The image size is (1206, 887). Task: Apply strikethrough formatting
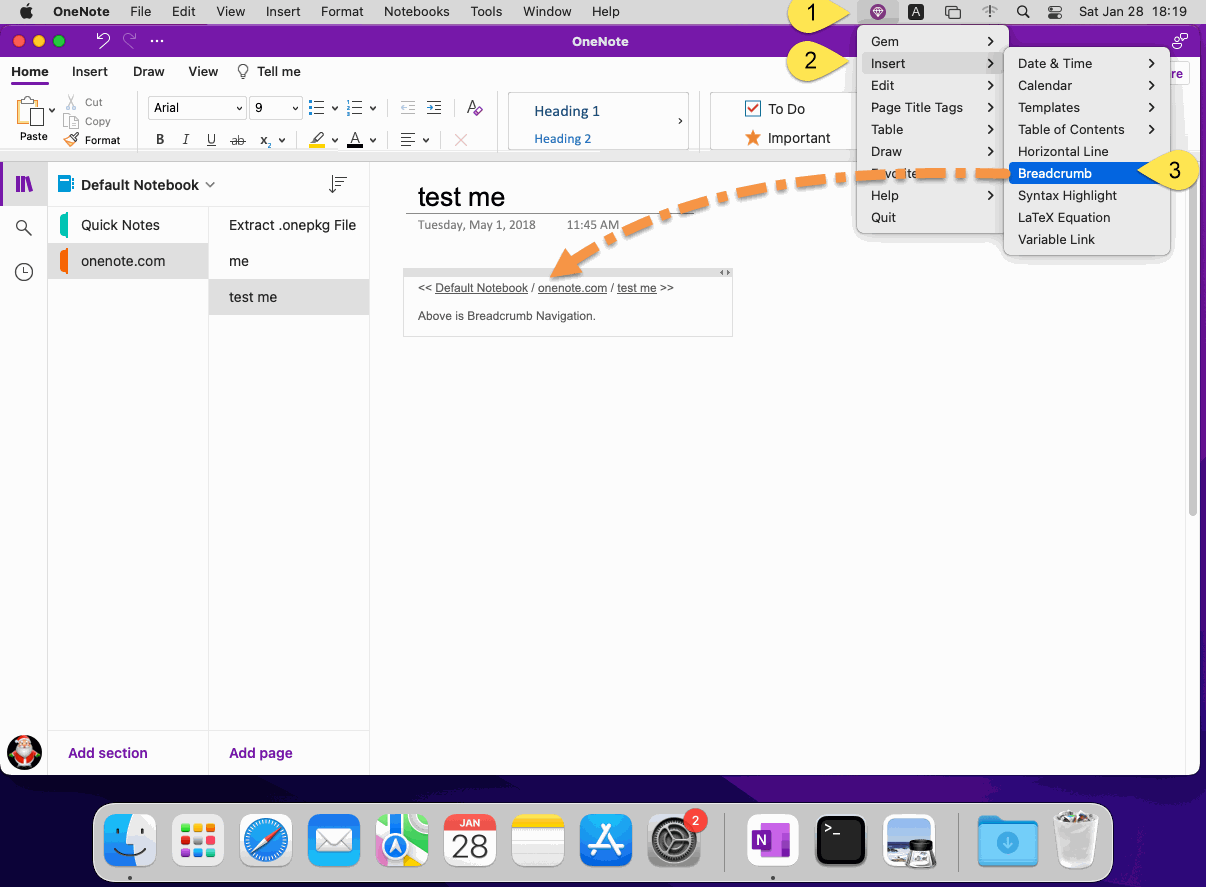tap(238, 139)
